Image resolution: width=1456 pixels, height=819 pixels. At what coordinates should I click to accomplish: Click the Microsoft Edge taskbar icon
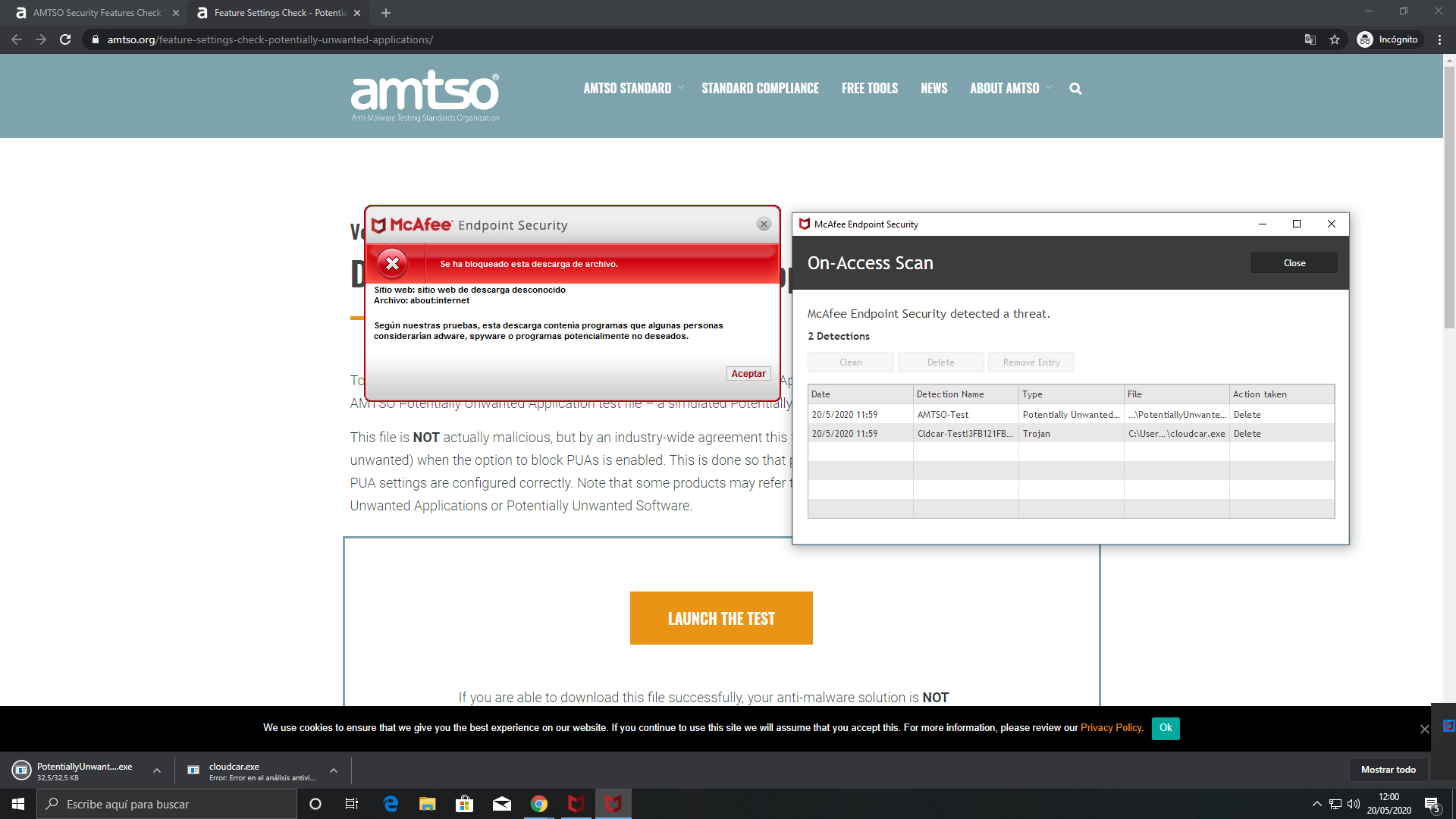[x=391, y=804]
